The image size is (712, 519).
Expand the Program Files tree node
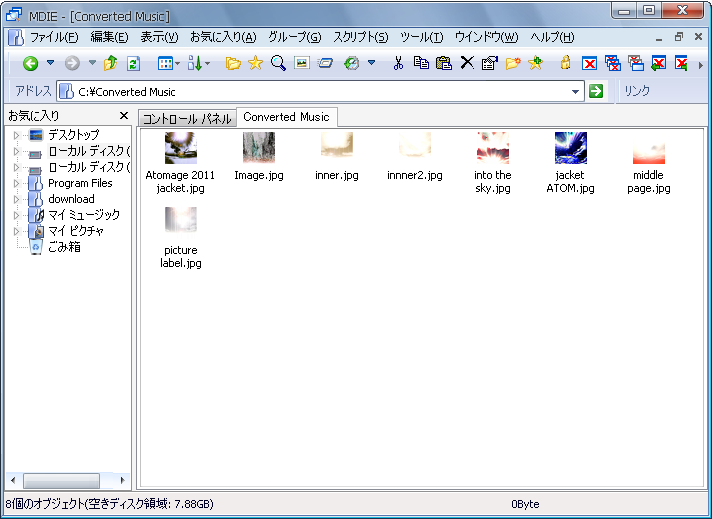tap(16, 183)
